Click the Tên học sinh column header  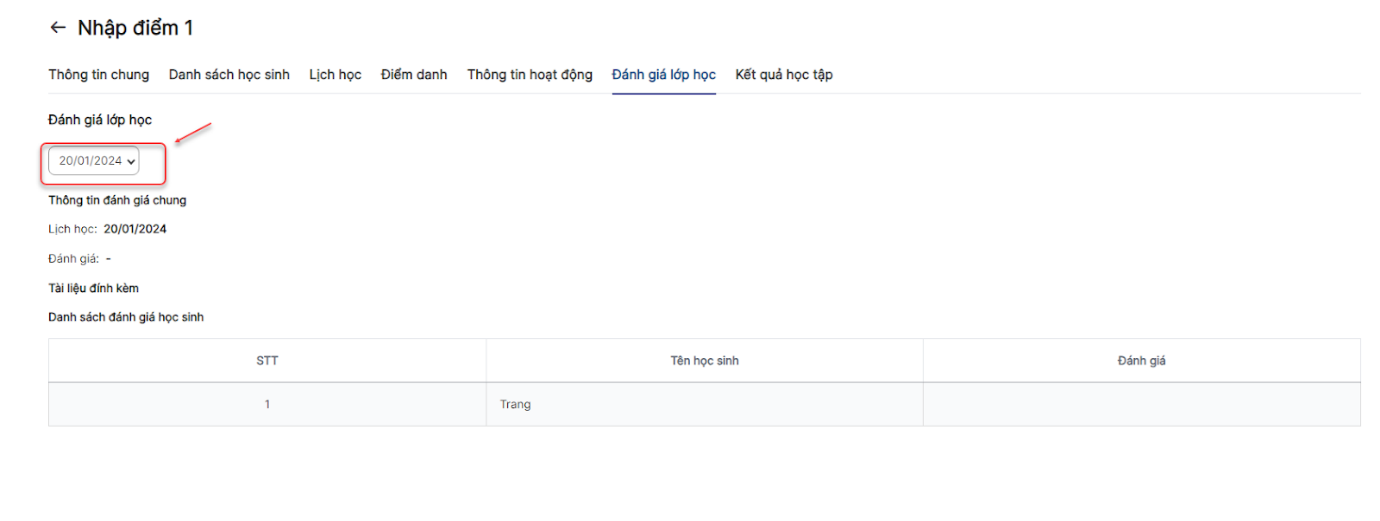[704, 361]
